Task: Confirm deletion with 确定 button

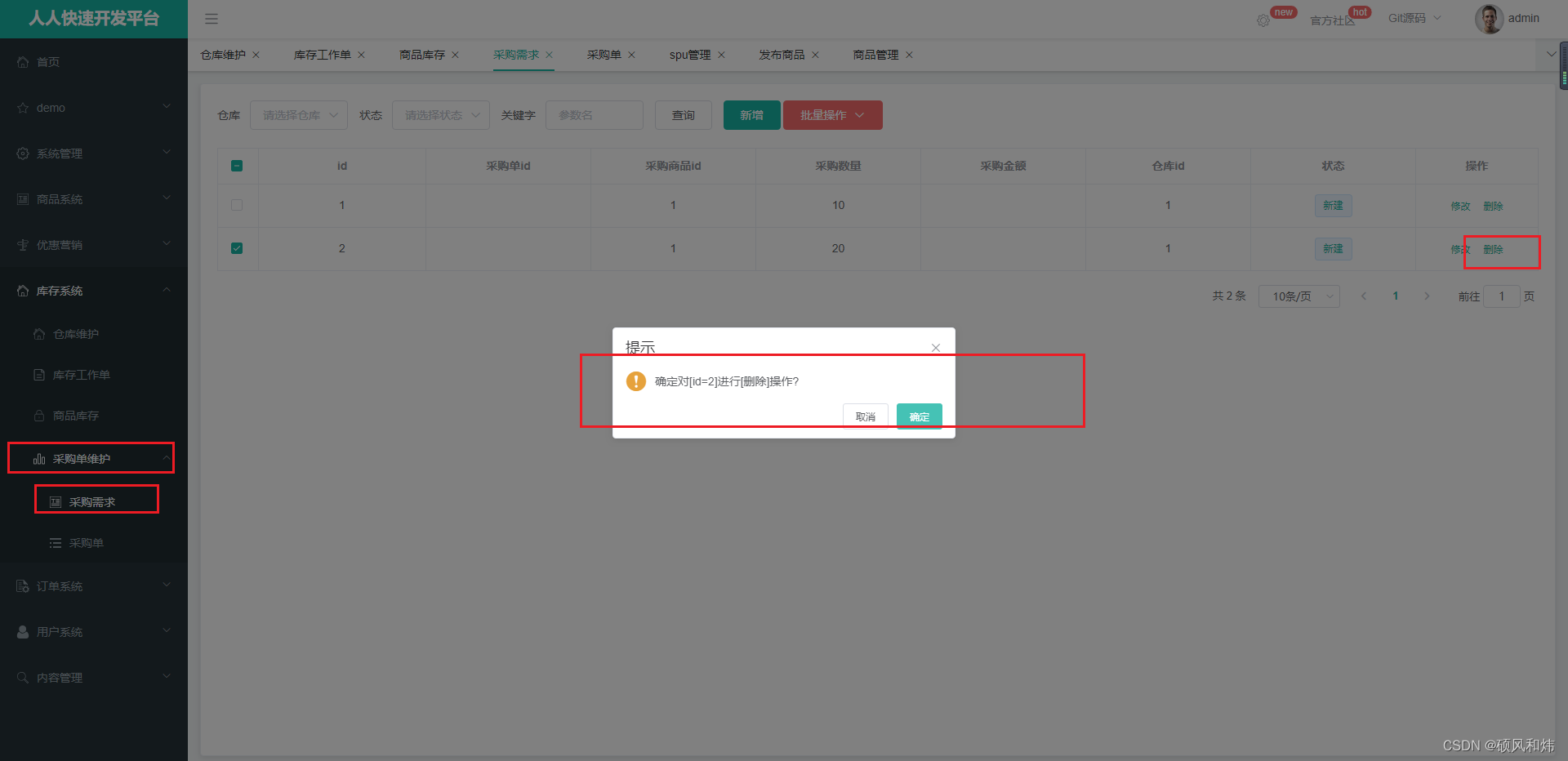Action: click(920, 416)
